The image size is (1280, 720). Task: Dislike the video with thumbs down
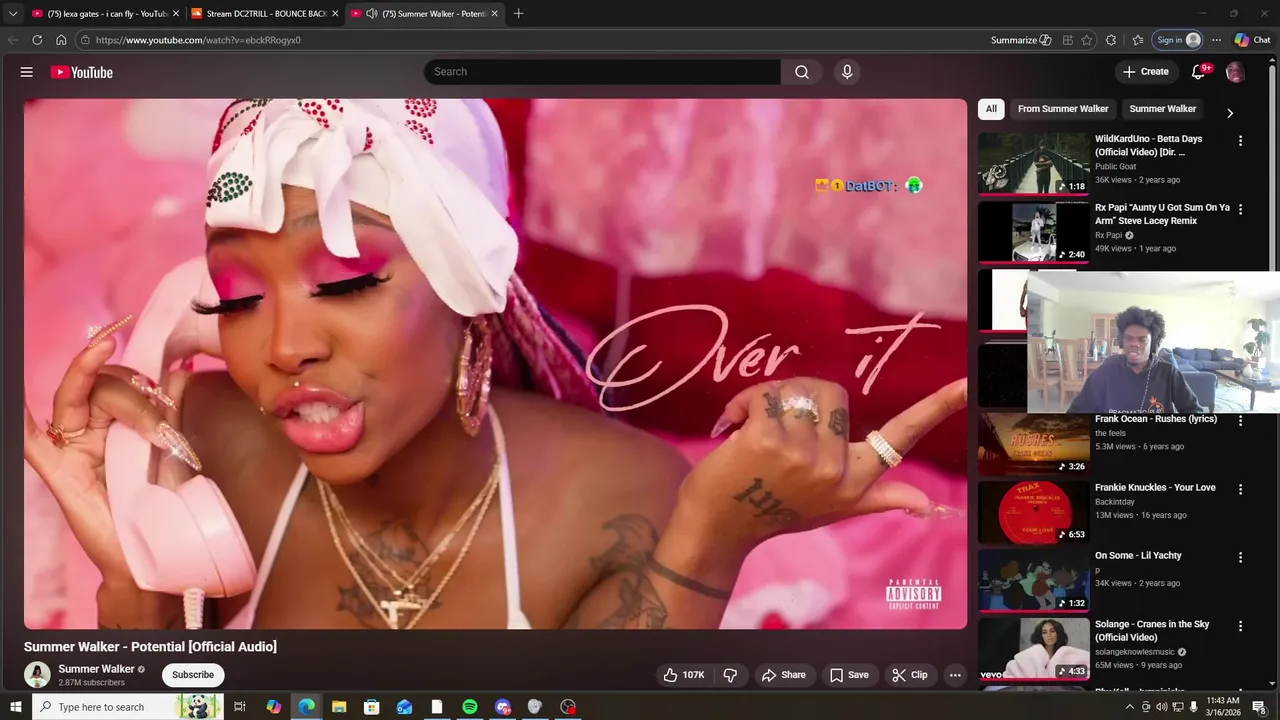[731, 675]
